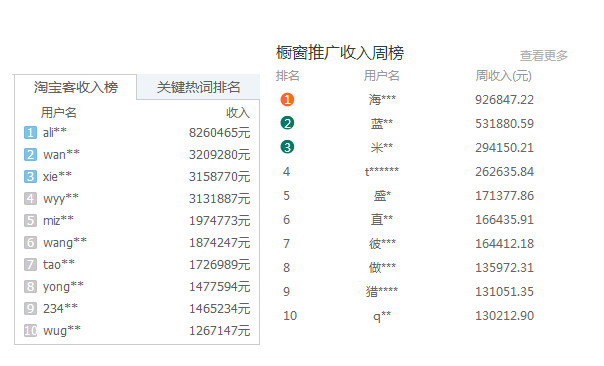Click orange rank 1 circle for 海***

click(287, 99)
